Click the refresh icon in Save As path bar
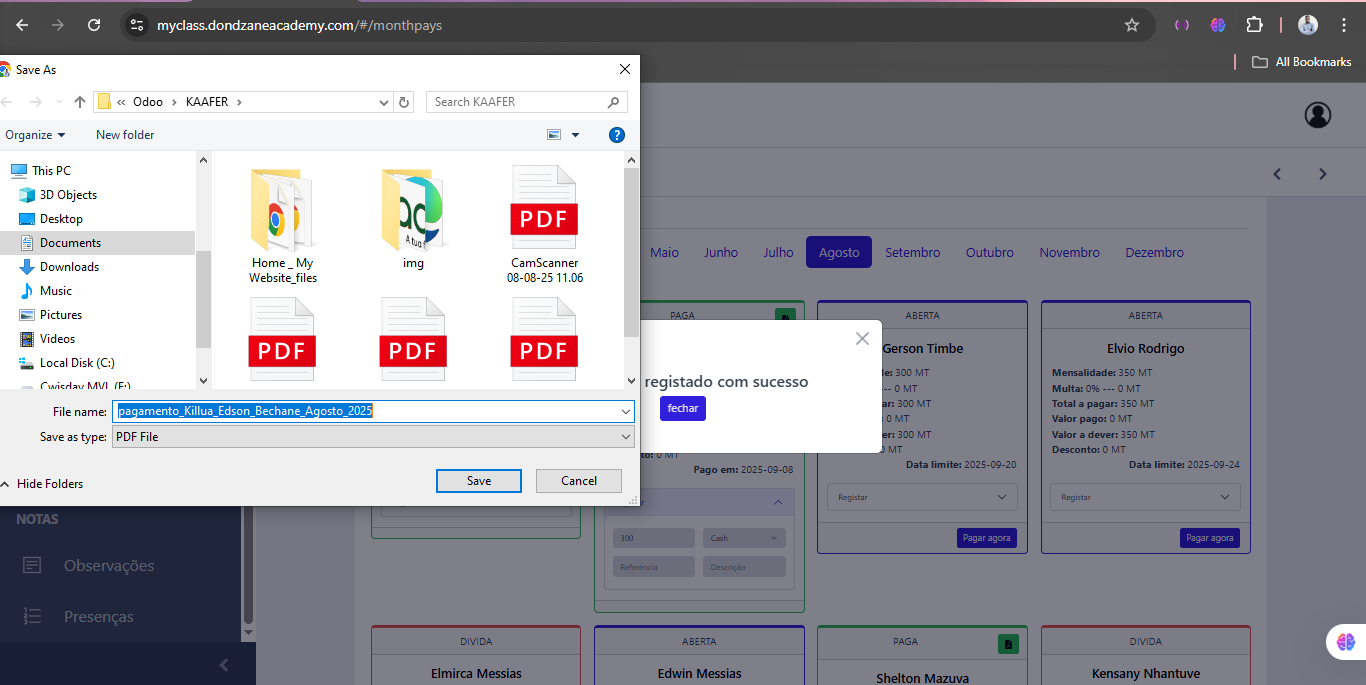 [404, 102]
